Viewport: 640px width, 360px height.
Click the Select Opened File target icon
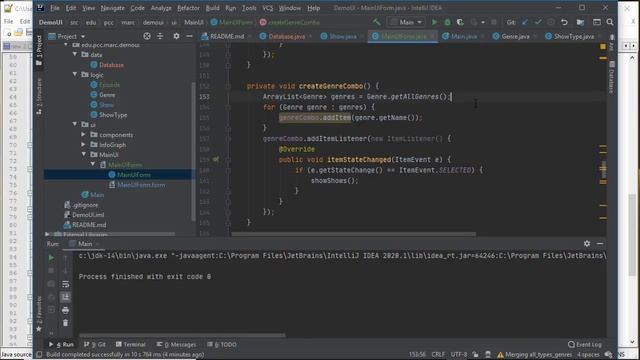147,36
